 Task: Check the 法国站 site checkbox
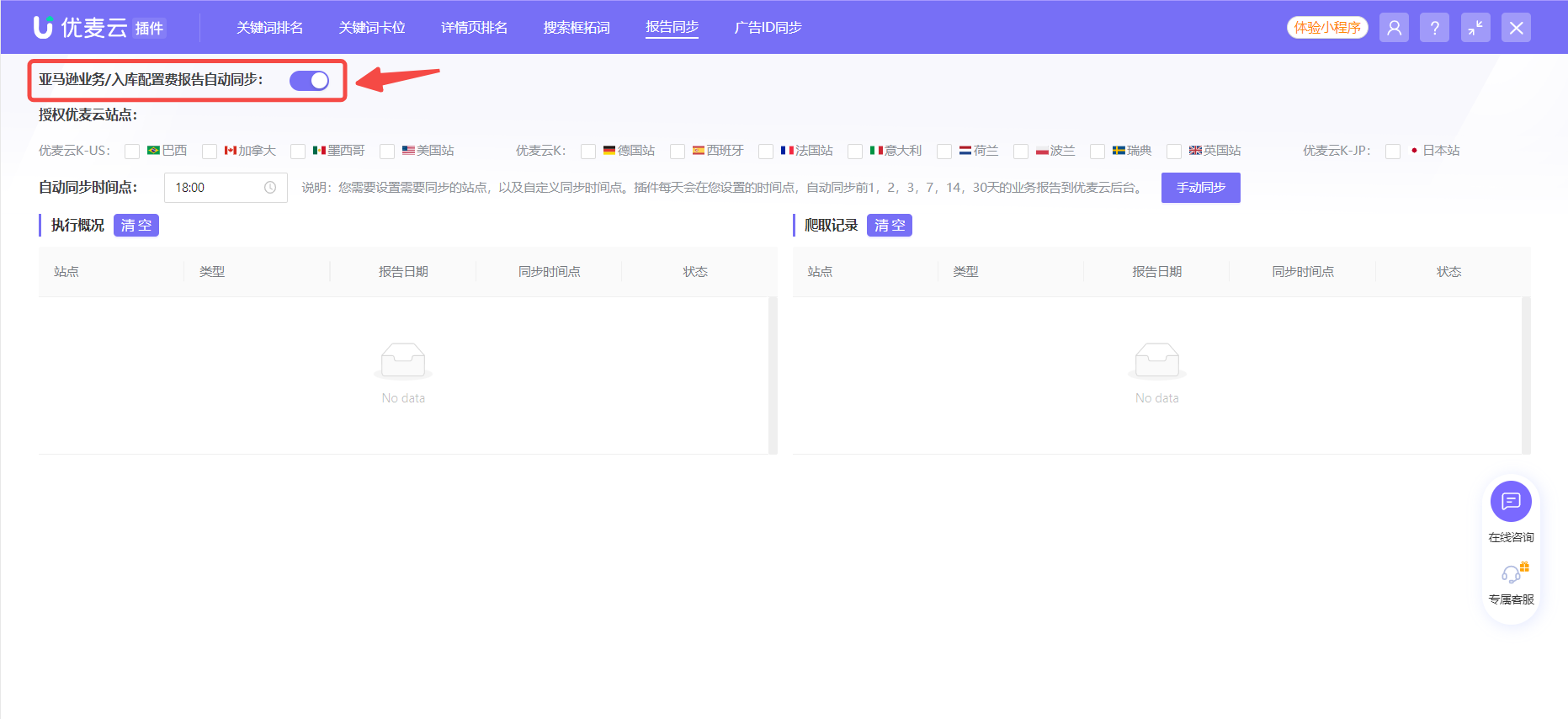pyautogui.click(x=766, y=152)
